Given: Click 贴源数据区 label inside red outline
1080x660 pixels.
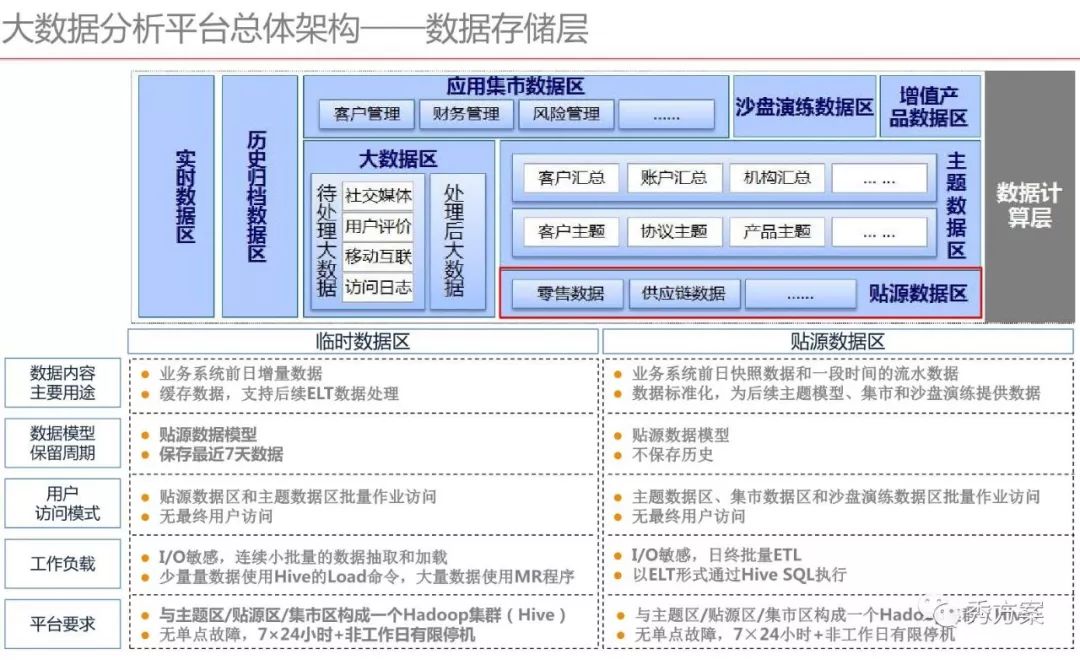Looking at the screenshot, I should pos(918,294).
